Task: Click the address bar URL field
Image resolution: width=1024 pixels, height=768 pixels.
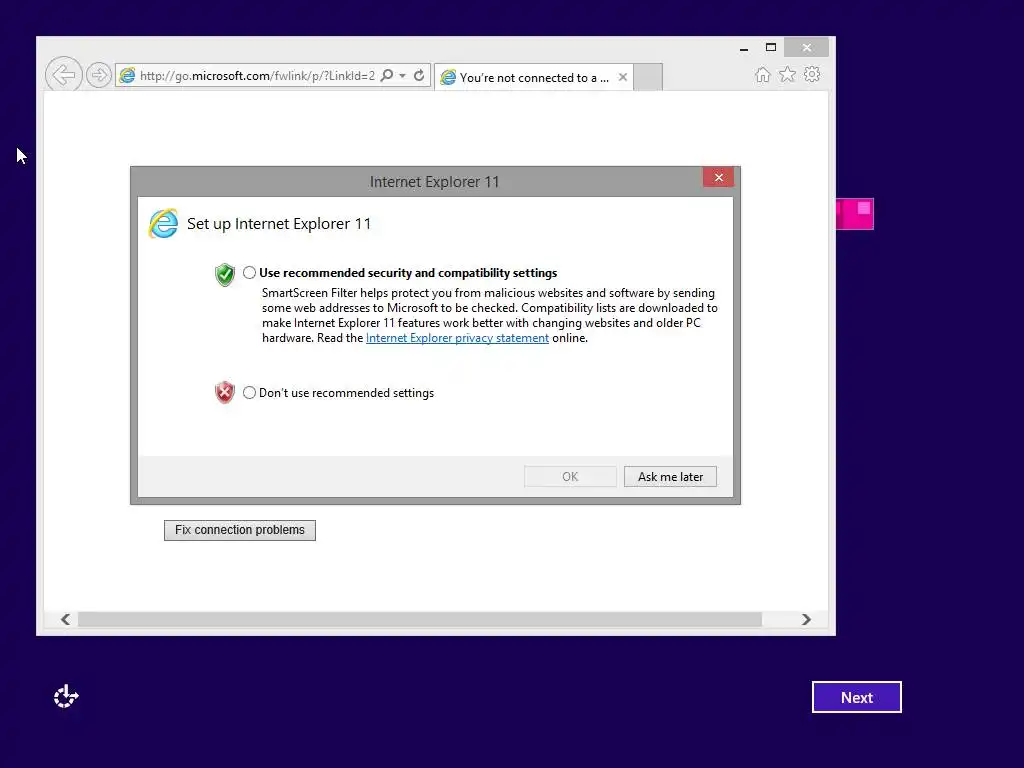Action: 257,76
